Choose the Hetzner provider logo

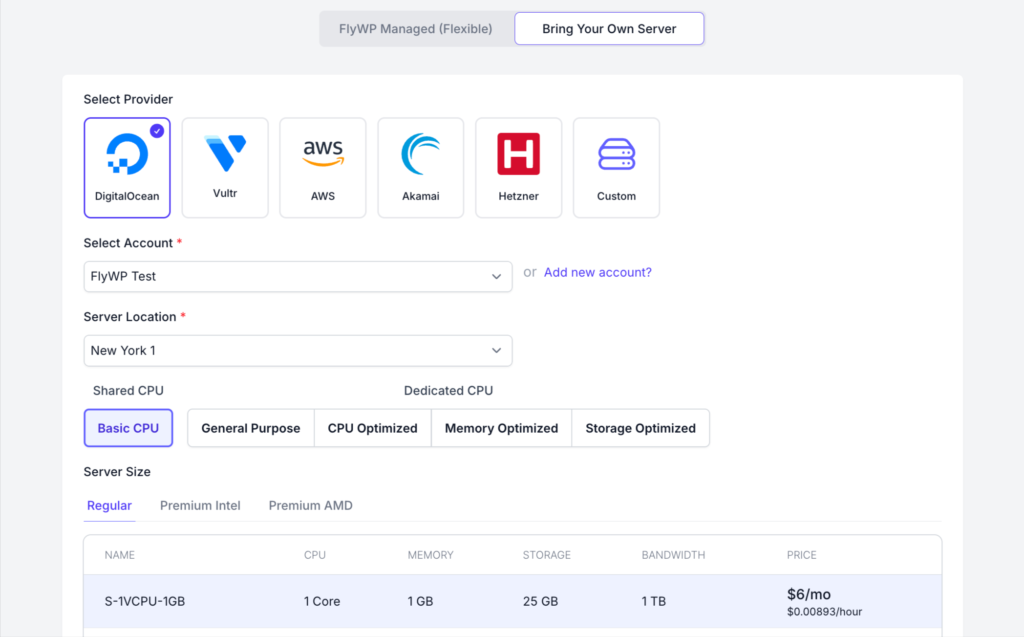point(518,155)
